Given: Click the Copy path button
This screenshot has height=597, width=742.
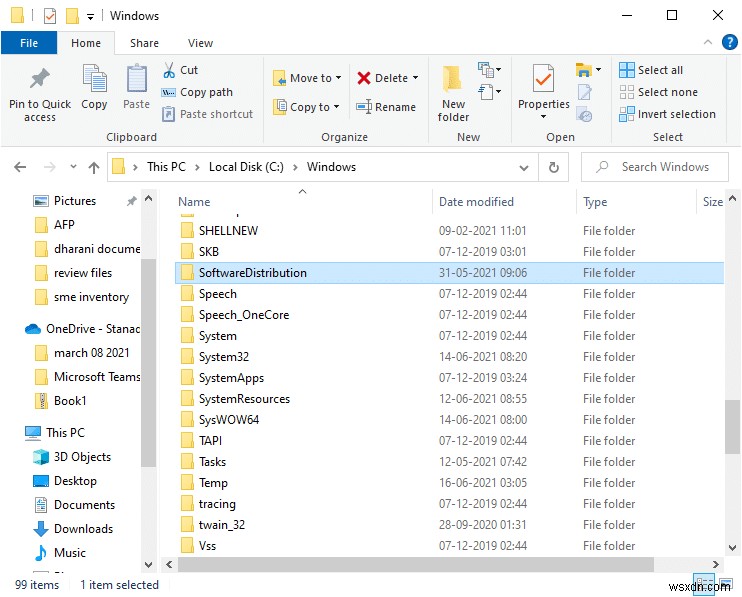Looking at the screenshot, I should tap(197, 92).
